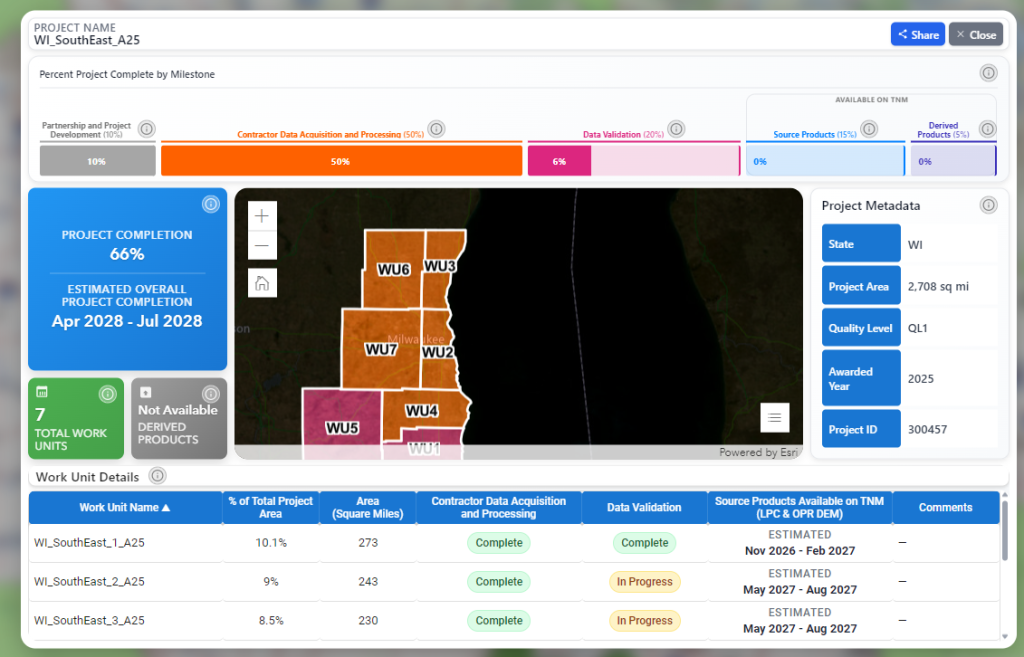This screenshot has height=657, width=1024.
Task: Zoom in on the map
Action: pyautogui.click(x=262, y=216)
